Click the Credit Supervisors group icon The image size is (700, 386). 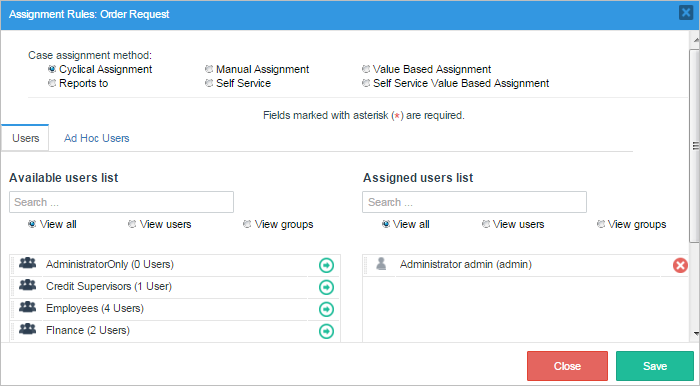pos(27,286)
